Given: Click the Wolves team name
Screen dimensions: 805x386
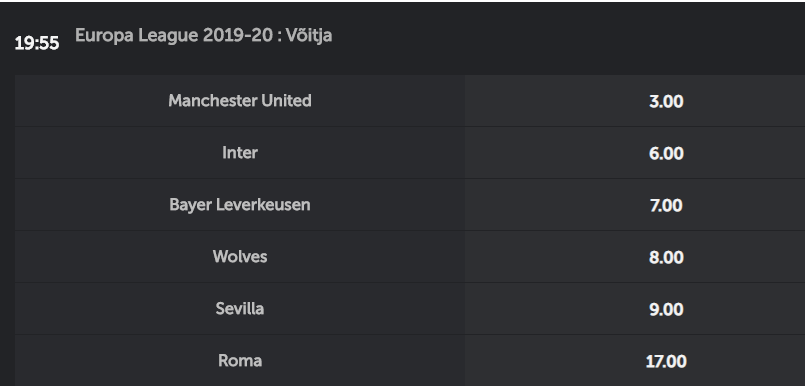Looking at the screenshot, I should coord(240,256).
